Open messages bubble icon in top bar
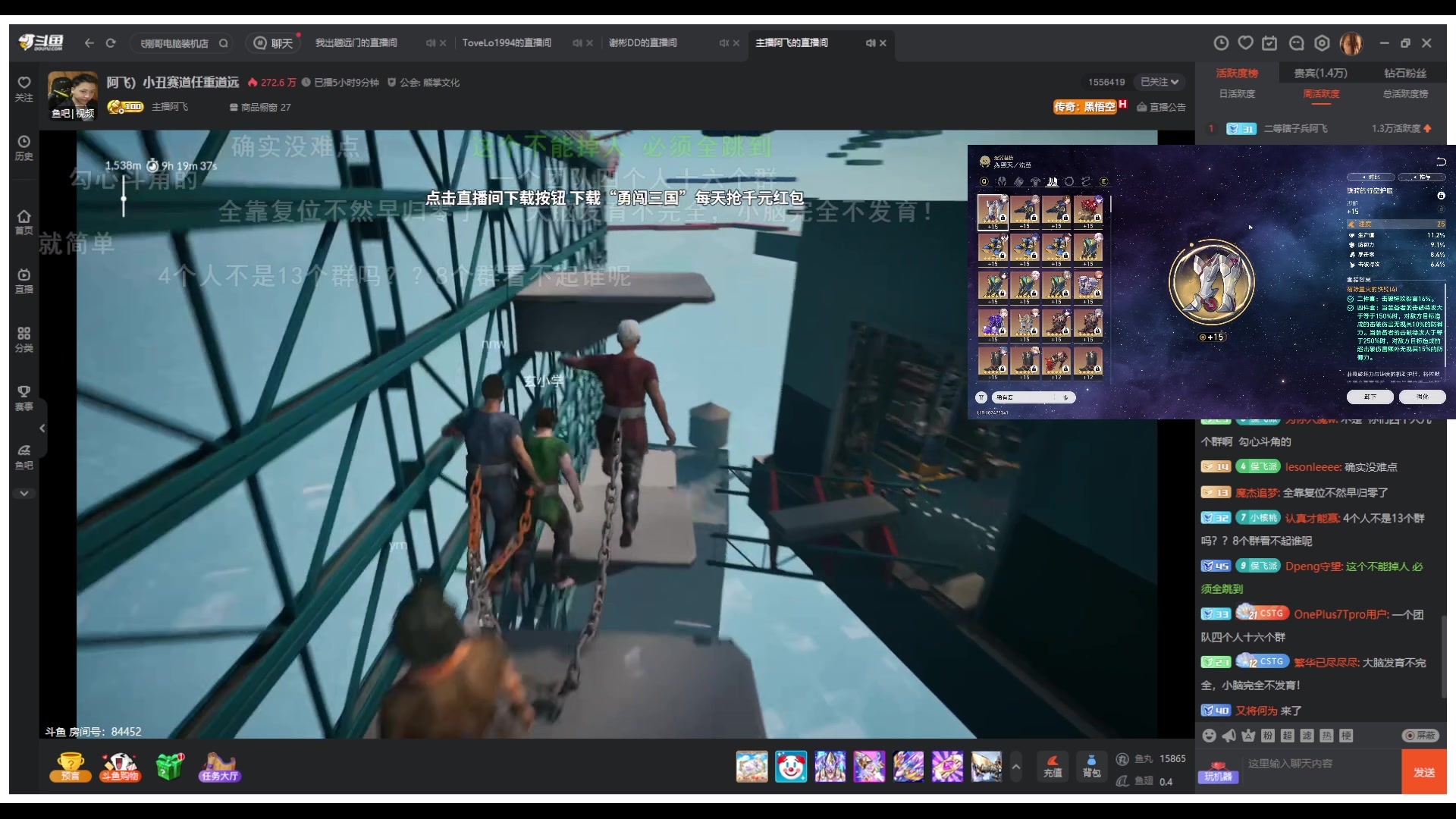The width and height of the screenshot is (1456, 819). pos(1297,43)
